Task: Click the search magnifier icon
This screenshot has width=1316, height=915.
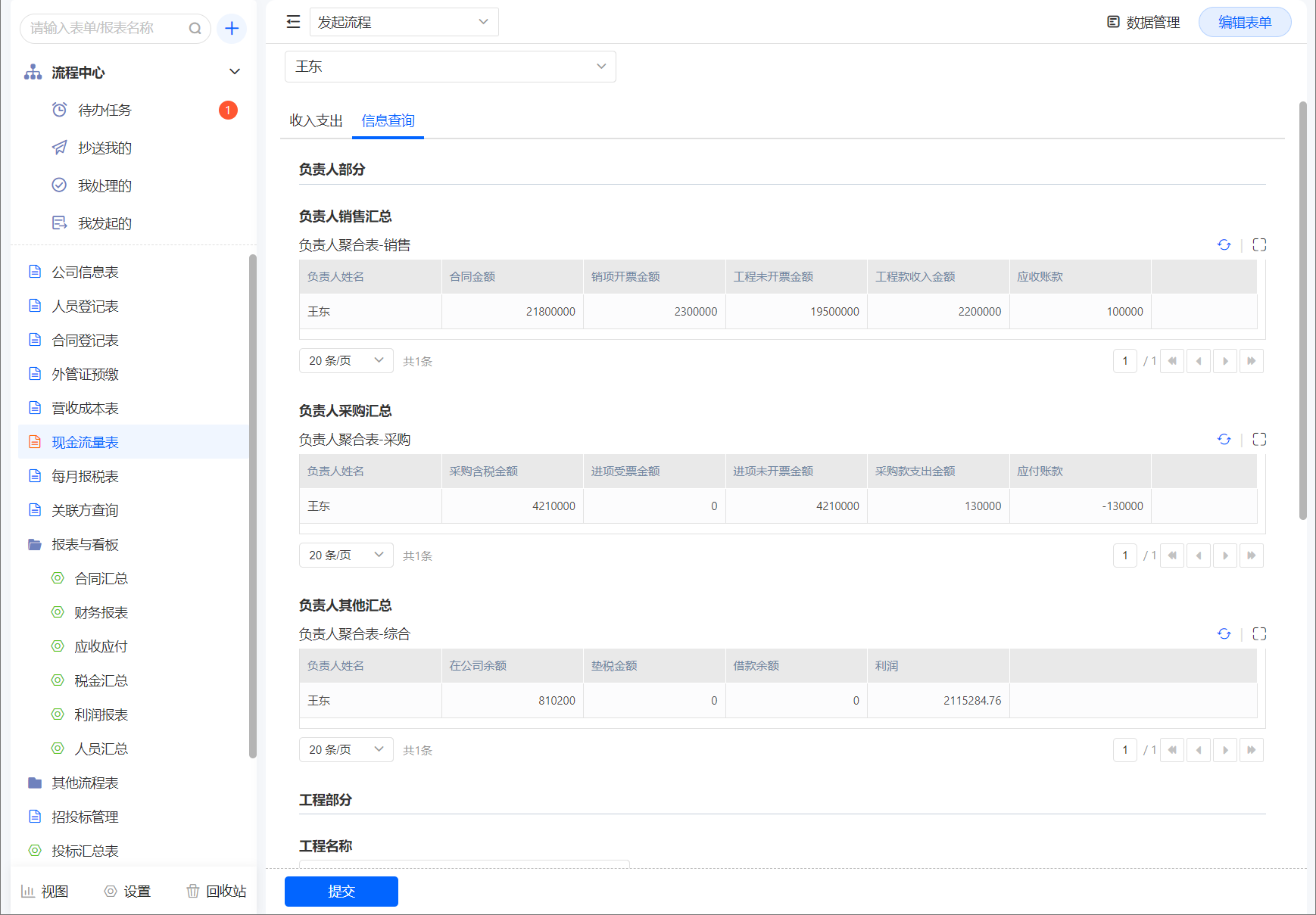Action: coord(195,29)
